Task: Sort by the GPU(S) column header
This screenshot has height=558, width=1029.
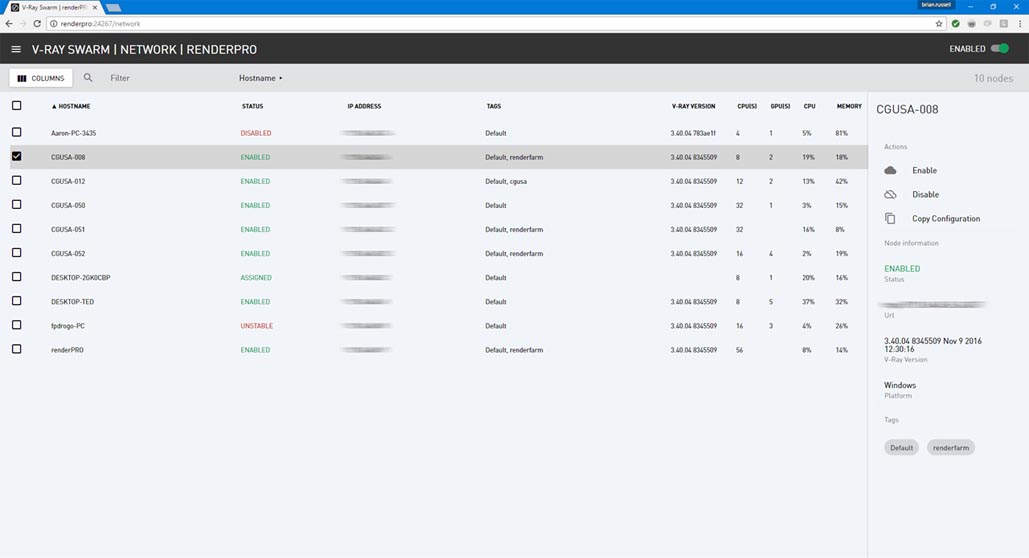Action: (780, 106)
